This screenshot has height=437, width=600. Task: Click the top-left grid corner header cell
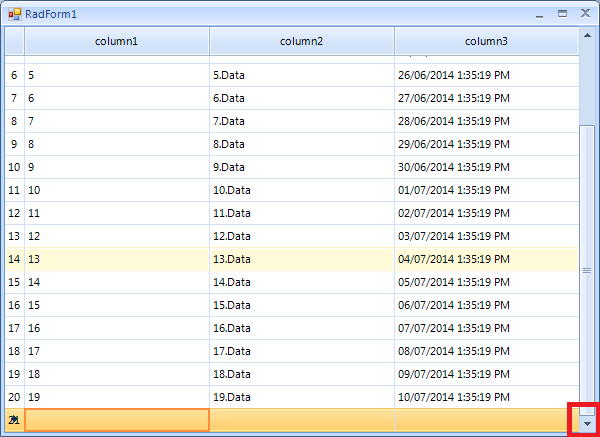tap(15, 41)
